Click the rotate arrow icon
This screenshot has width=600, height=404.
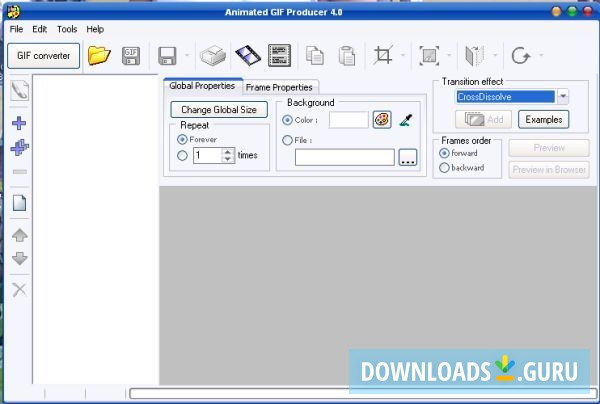(521, 56)
